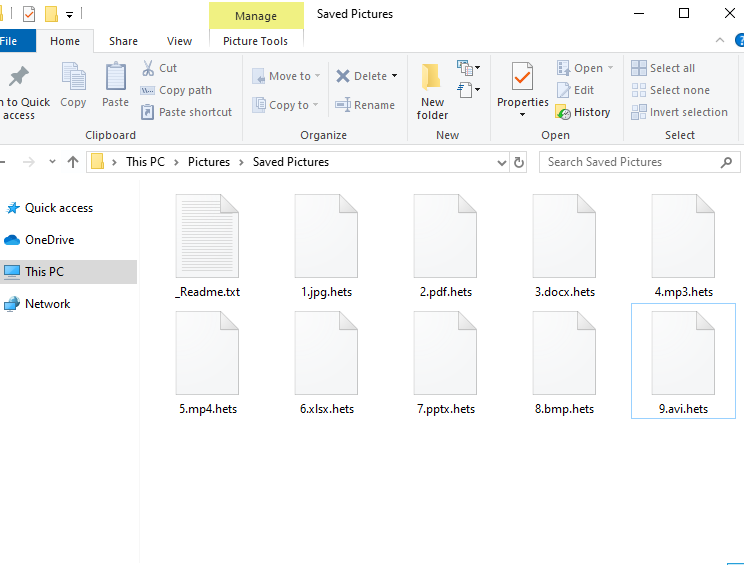
Task: Click the Copy icon in ribbon
Action: 73,78
